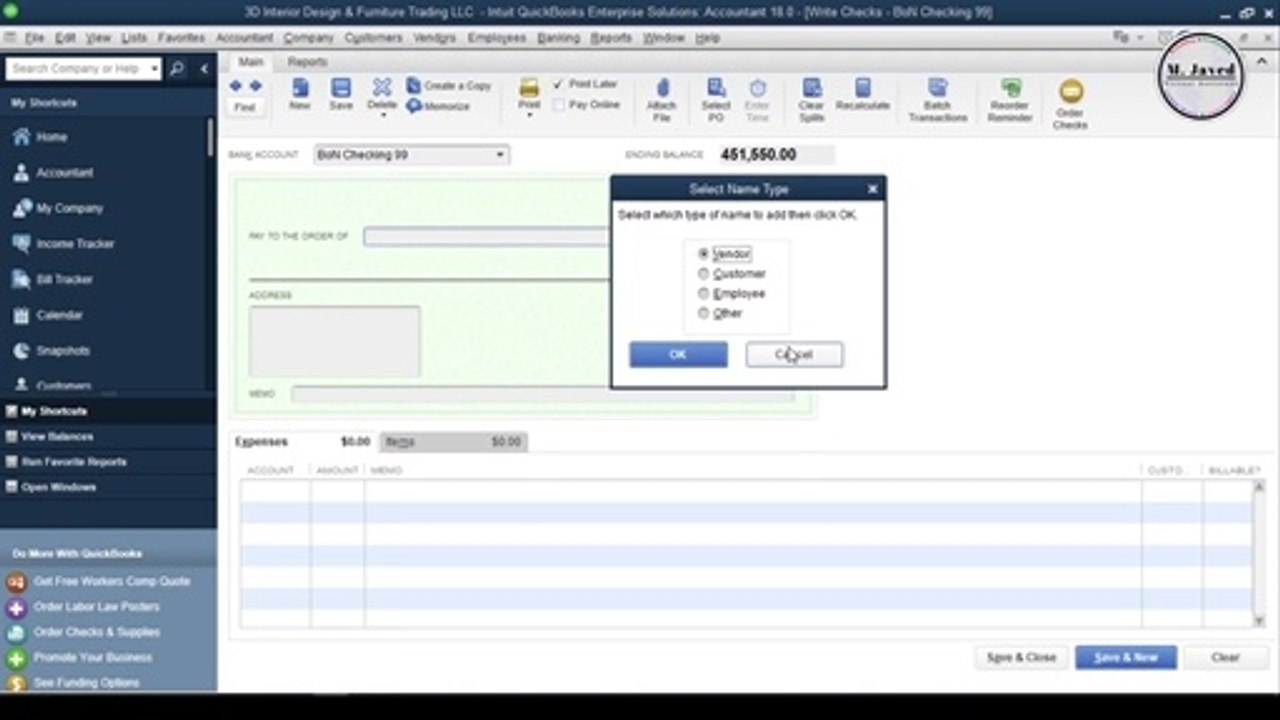Click the Recalculate icon
Screen dimensions: 1280x720
tap(862, 88)
